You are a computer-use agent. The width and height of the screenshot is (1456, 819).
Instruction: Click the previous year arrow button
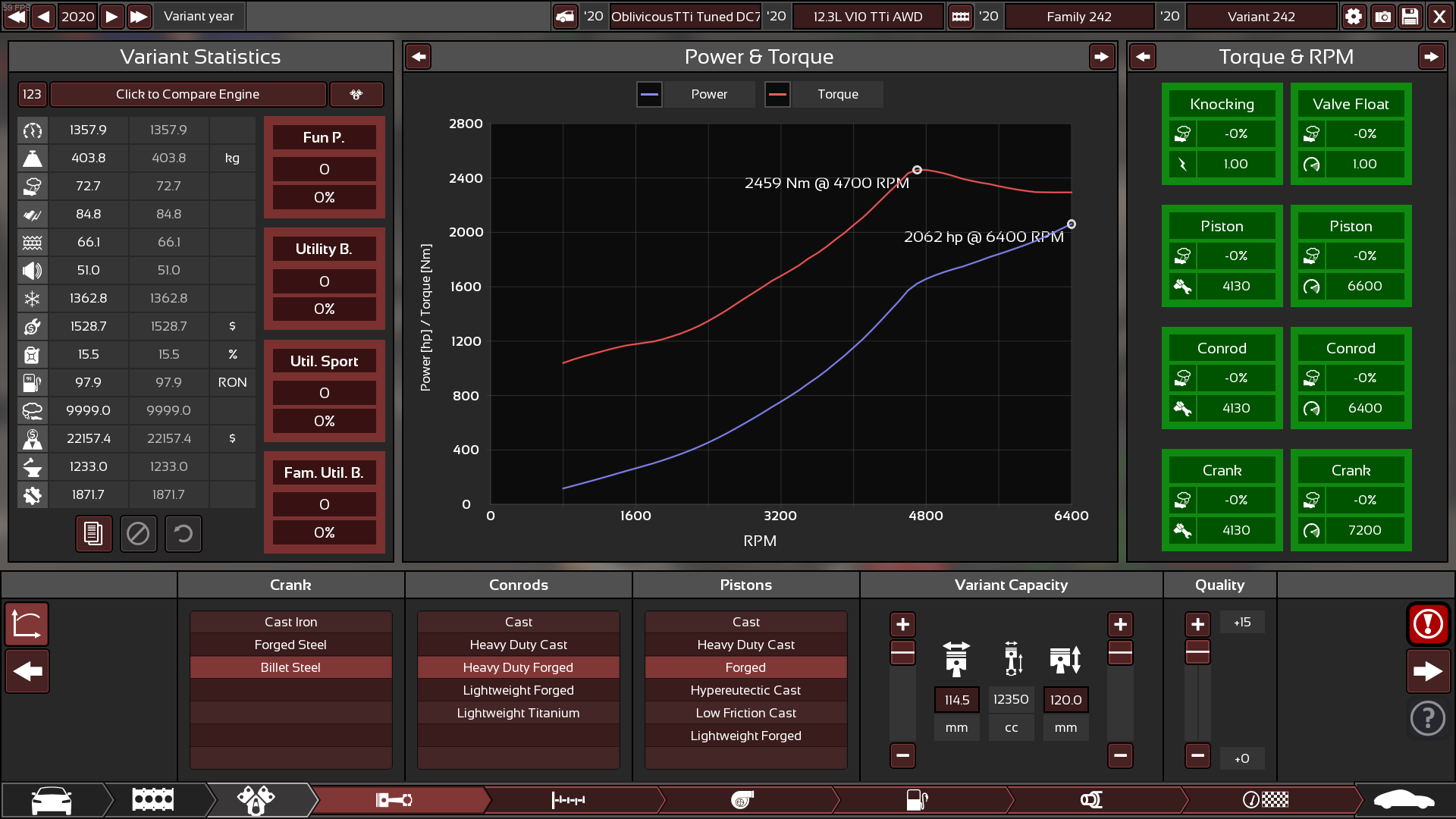coord(44,16)
